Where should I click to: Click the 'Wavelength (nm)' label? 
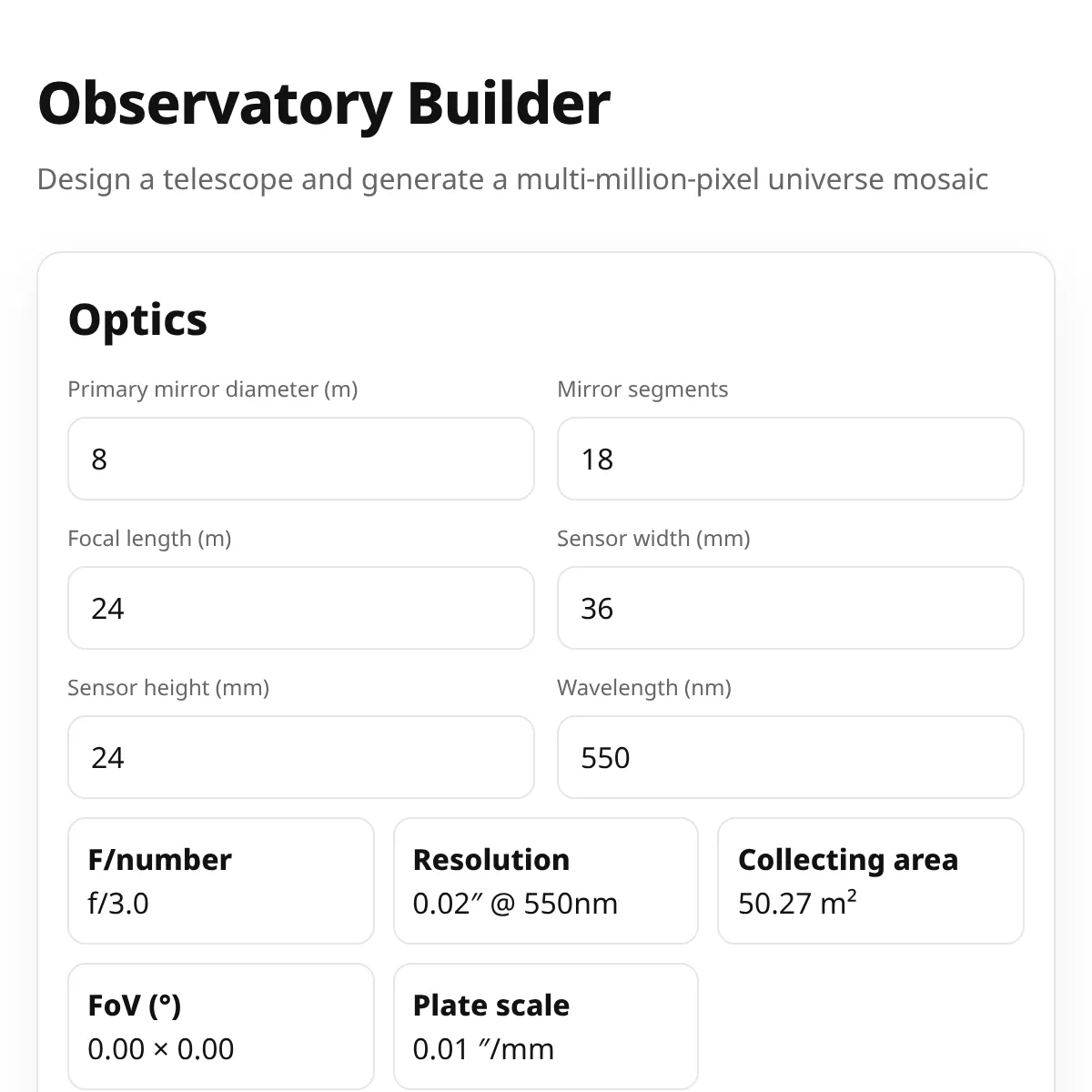click(x=644, y=688)
